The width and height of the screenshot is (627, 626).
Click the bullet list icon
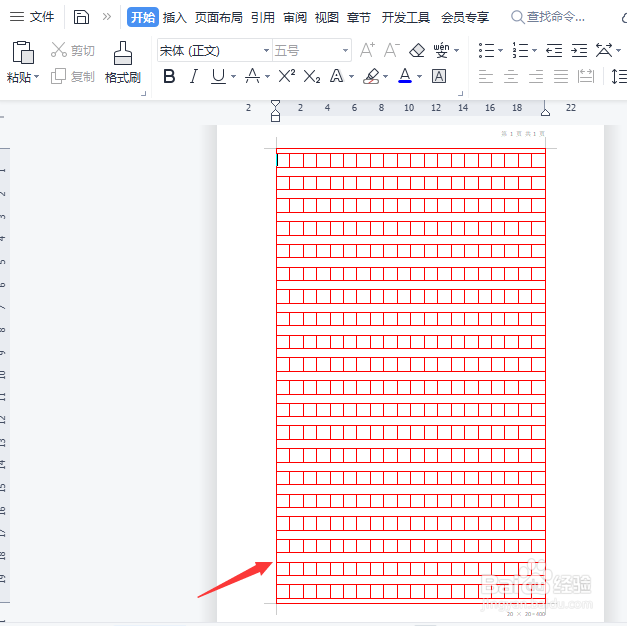pyautogui.click(x=486, y=50)
